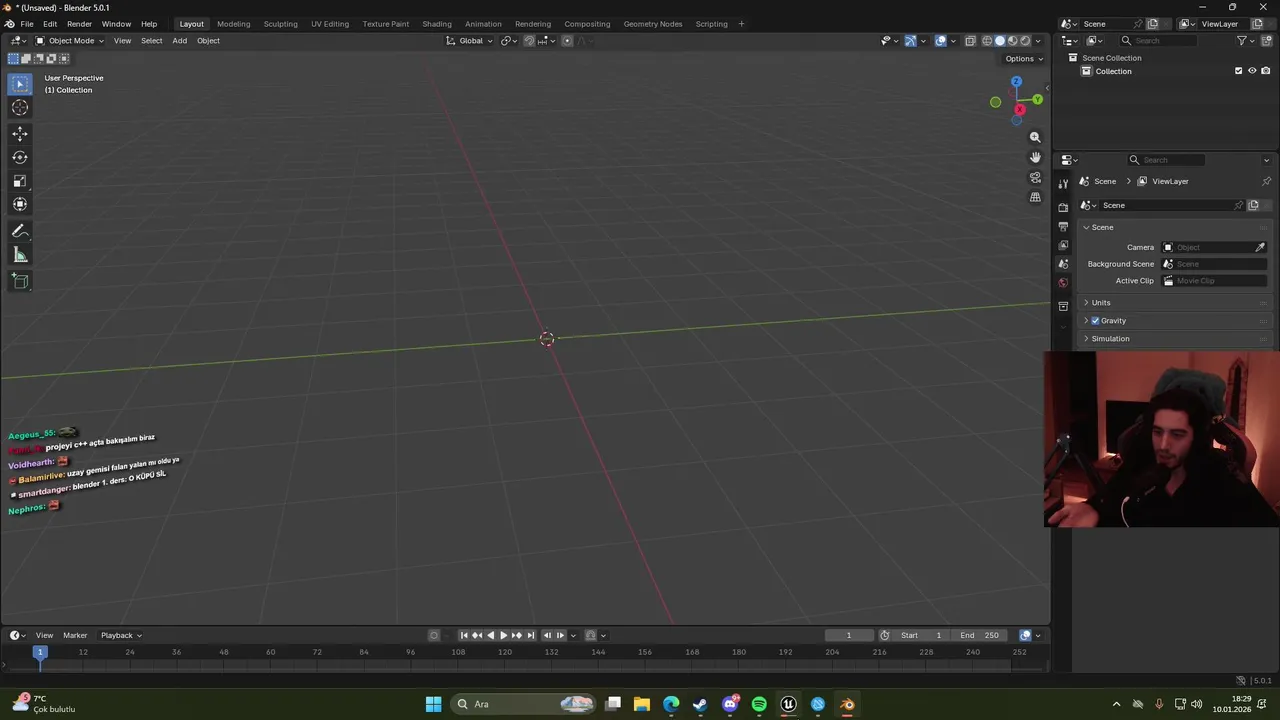Select the Add Cube tool
Screen dimensions: 1280x720
[20, 281]
